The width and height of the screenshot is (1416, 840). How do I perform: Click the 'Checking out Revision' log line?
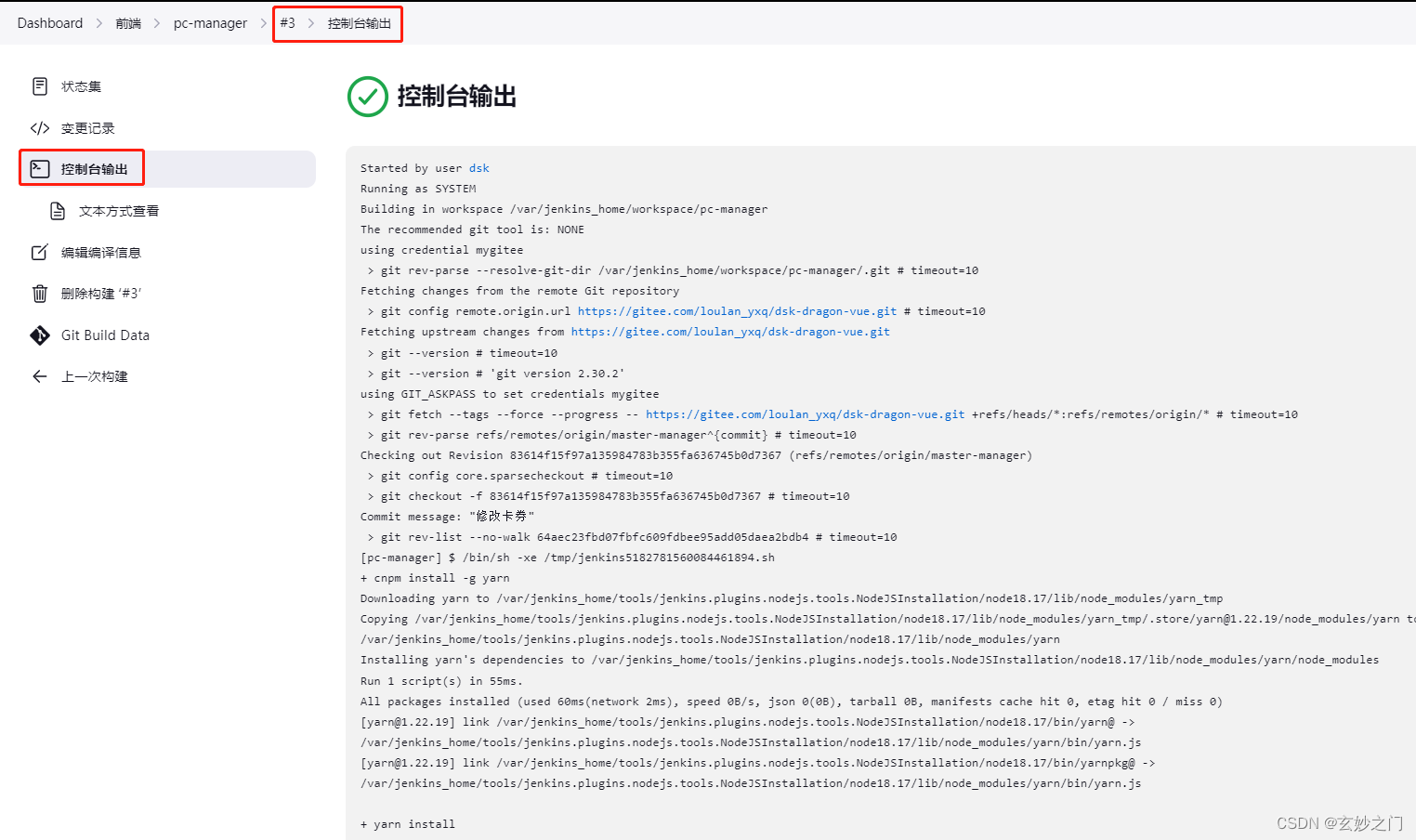pyautogui.click(x=697, y=455)
